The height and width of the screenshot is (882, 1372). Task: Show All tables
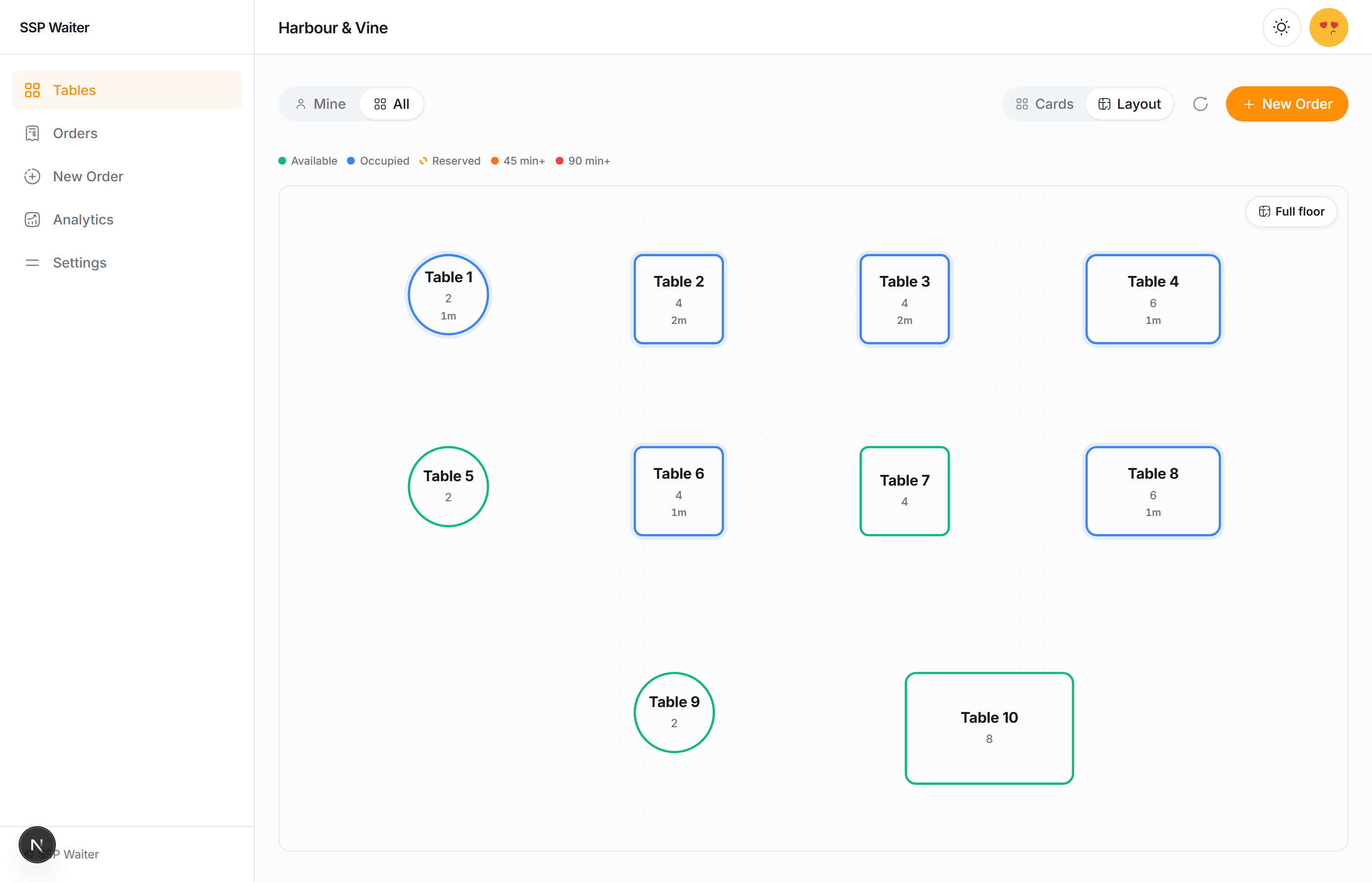point(392,104)
